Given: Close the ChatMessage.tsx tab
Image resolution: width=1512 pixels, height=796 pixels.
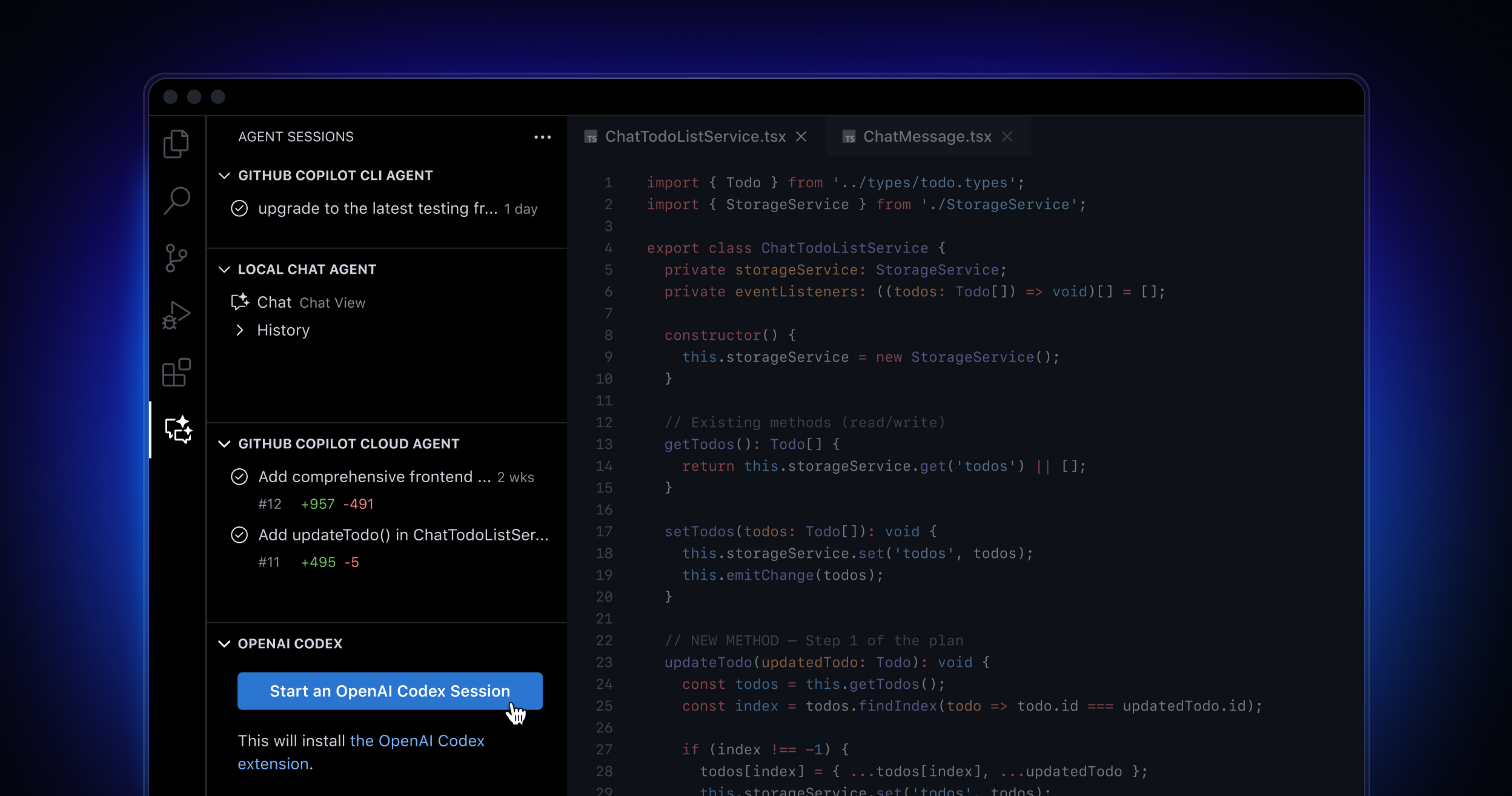Looking at the screenshot, I should [x=1007, y=137].
